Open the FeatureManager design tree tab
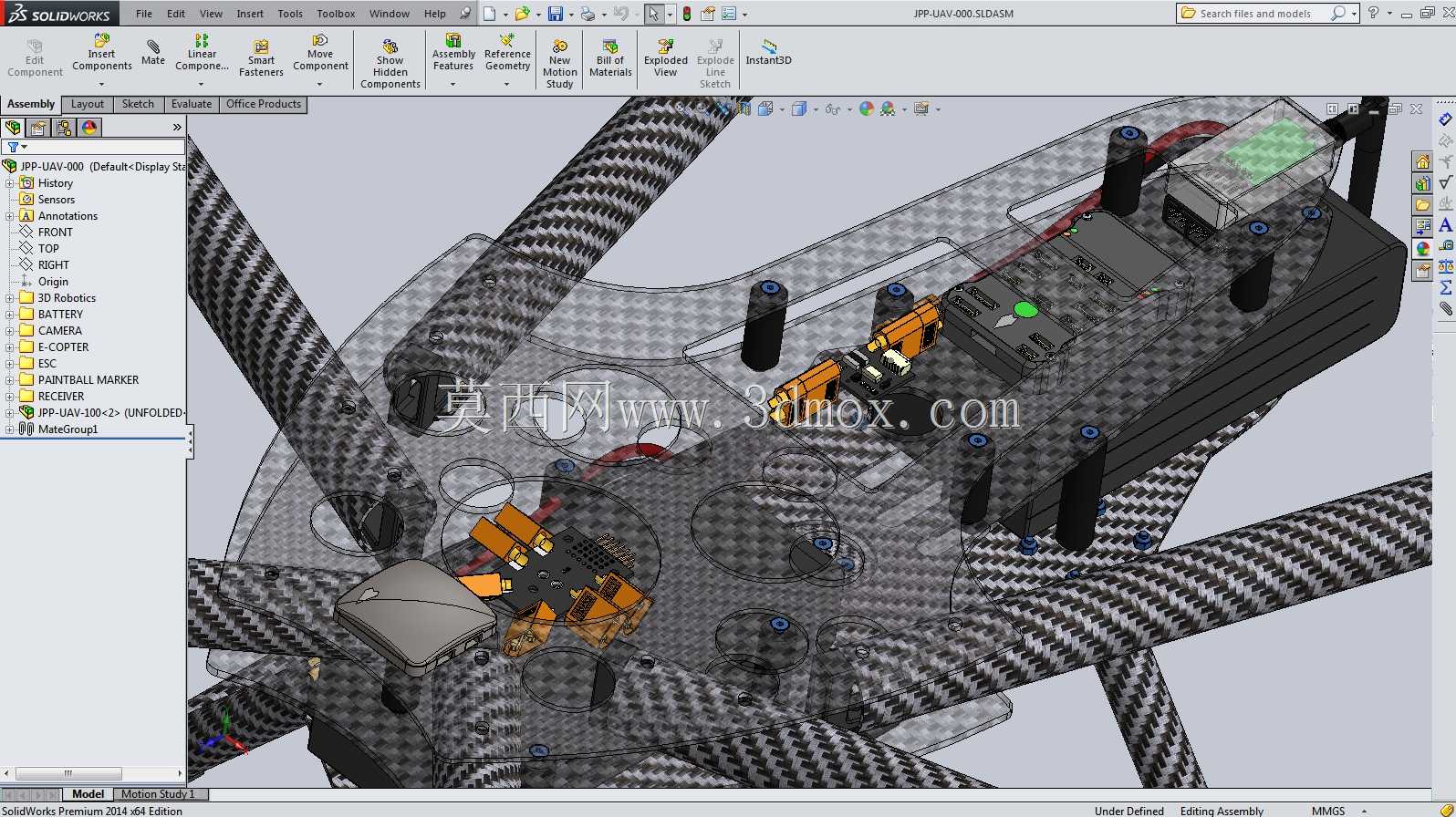This screenshot has height=817, width=1456. click(x=13, y=128)
